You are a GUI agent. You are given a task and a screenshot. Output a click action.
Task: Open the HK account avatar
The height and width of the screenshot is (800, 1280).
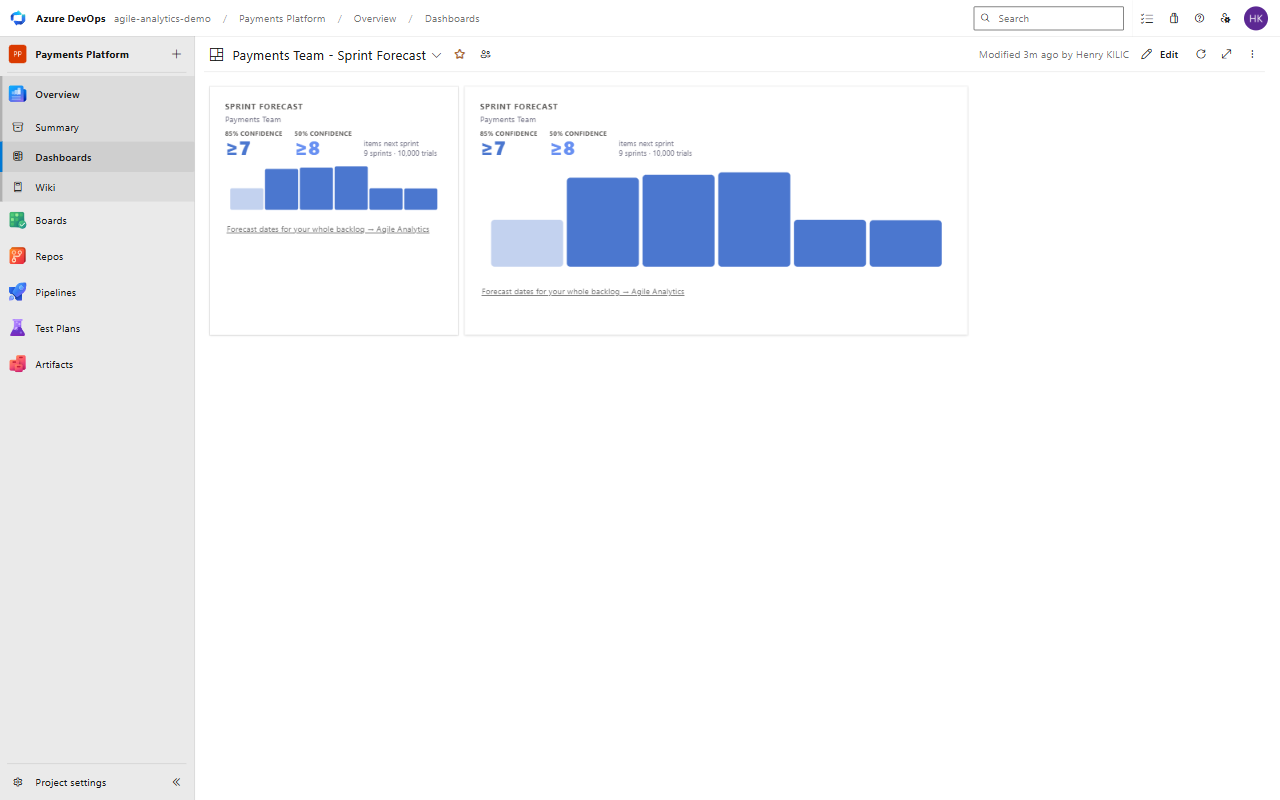[1256, 18]
